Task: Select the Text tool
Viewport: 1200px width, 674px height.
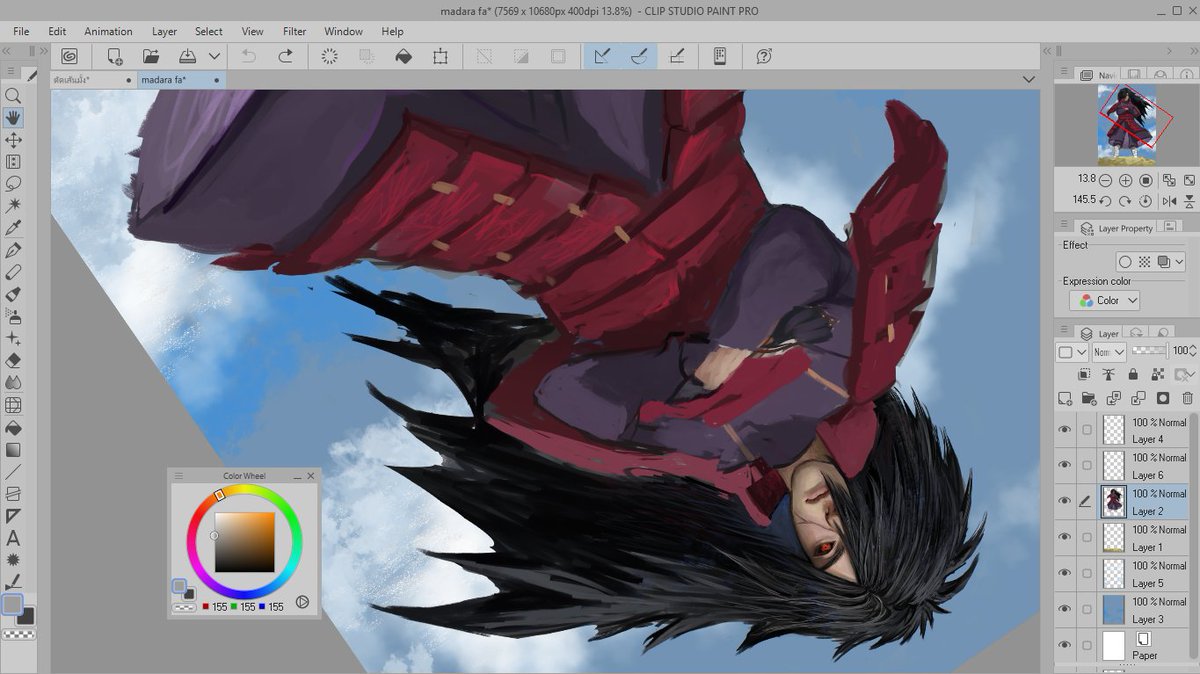Action: pos(13,538)
